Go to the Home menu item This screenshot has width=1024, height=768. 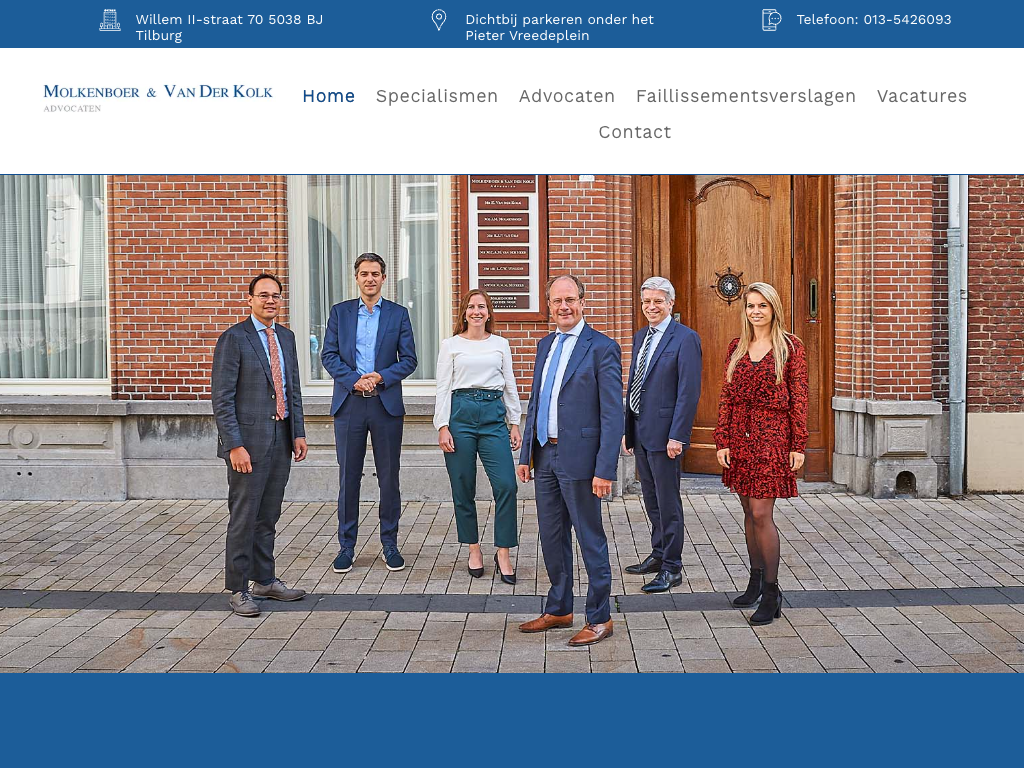pyautogui.click(x=328, y=96)
